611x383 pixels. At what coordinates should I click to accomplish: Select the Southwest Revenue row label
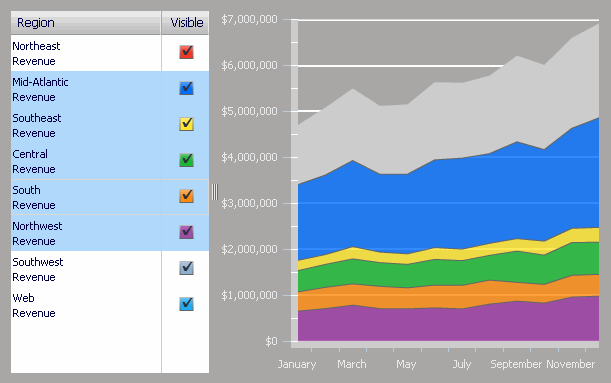coord(37,269)
